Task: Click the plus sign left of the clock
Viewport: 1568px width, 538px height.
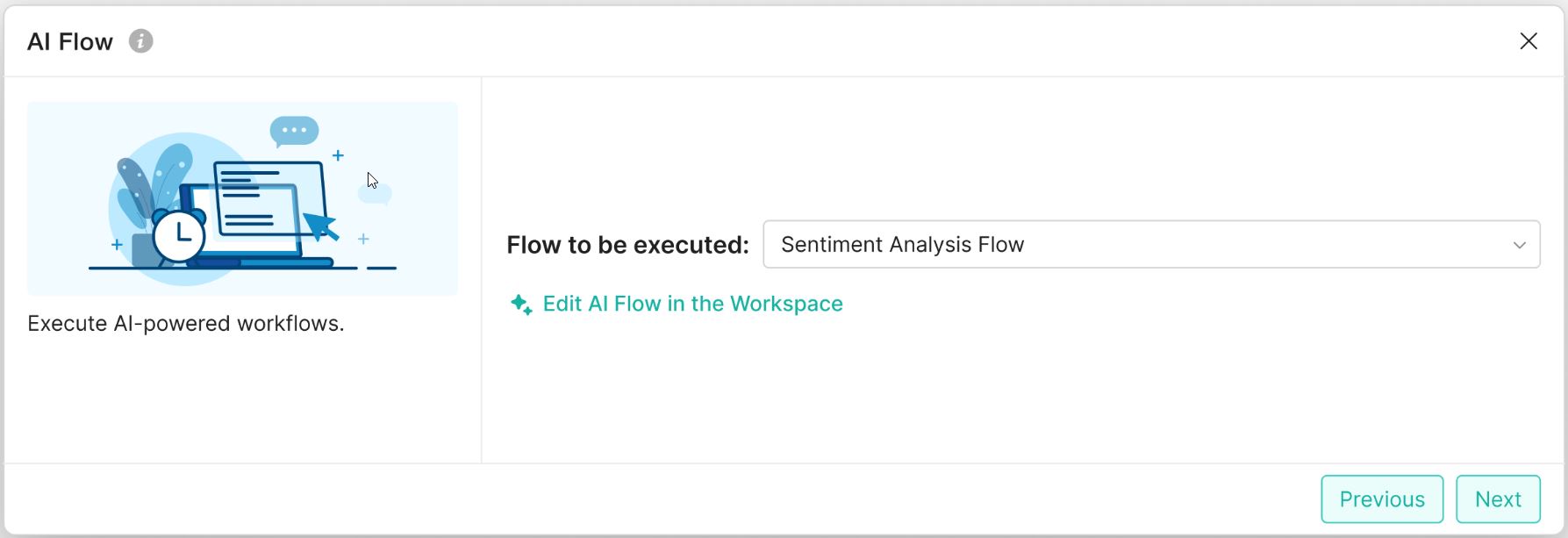Action: pos(117,245)
